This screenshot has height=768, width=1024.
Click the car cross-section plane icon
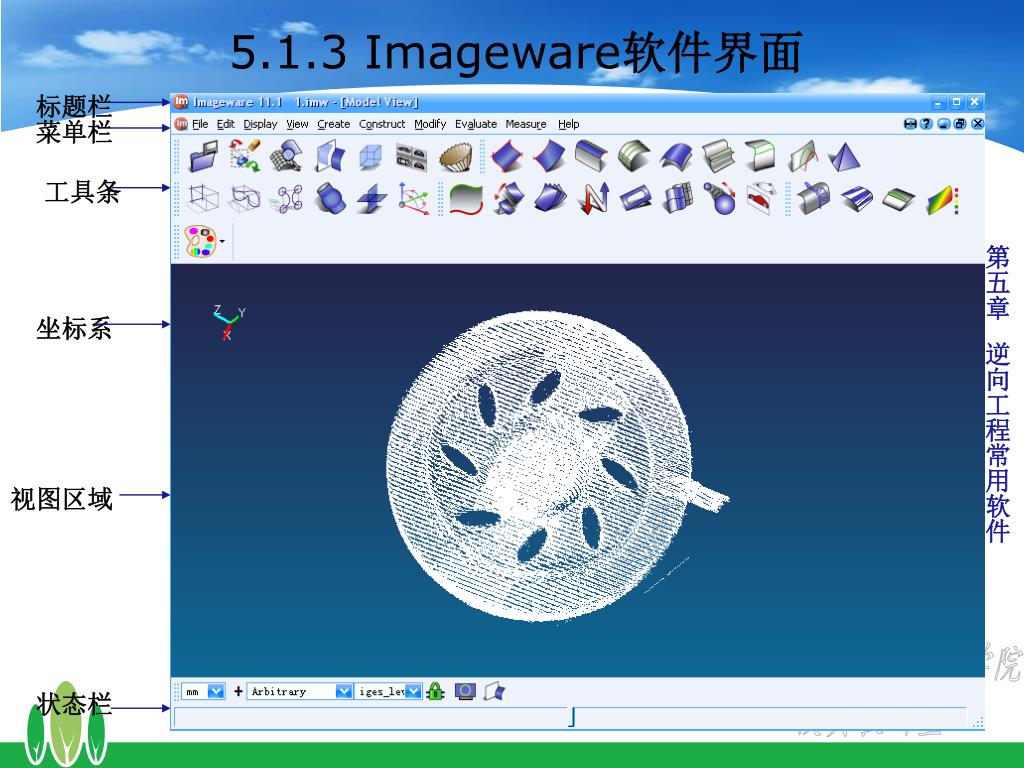point(761,198)
